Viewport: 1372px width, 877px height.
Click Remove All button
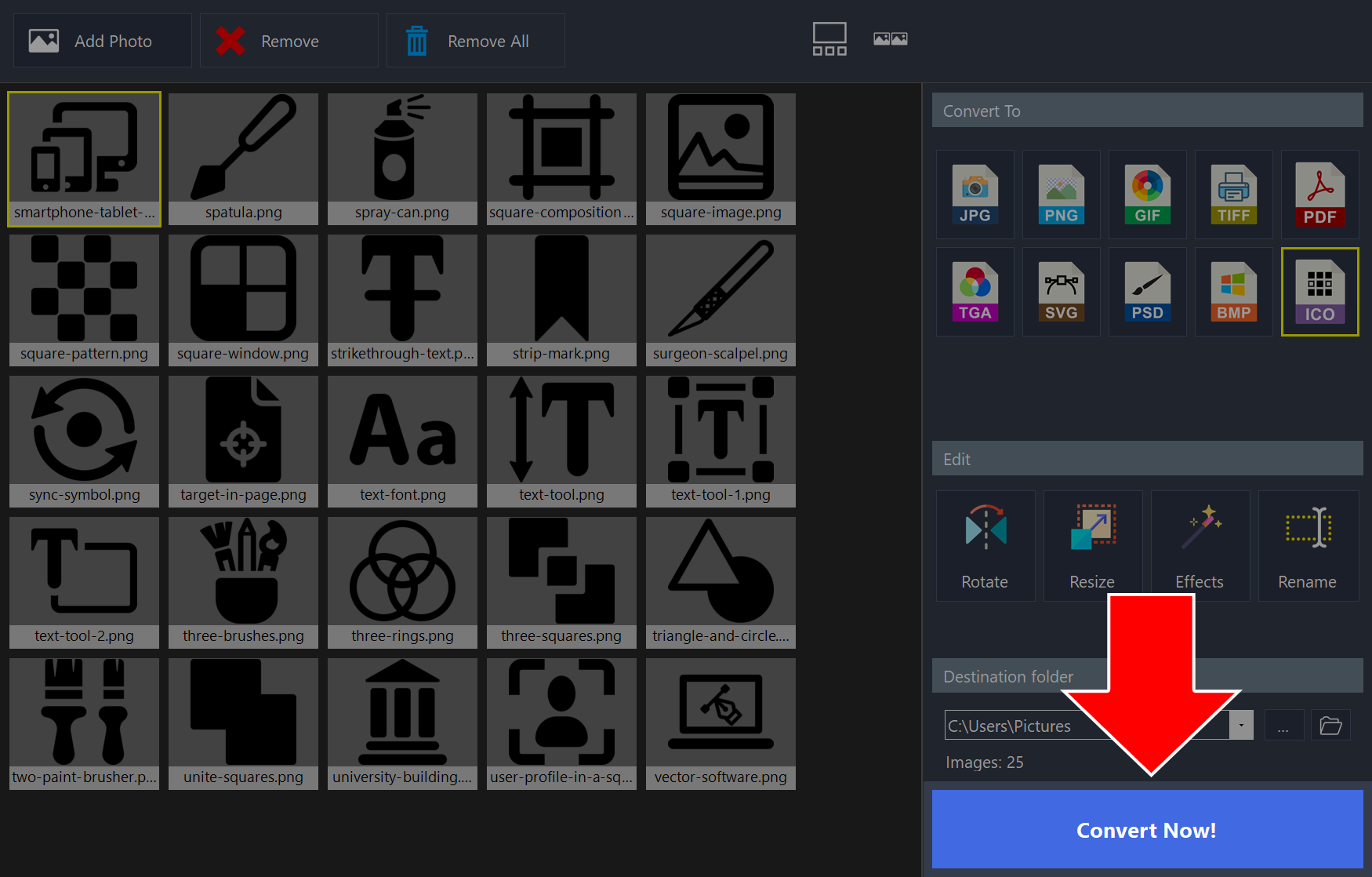(476, 41)
